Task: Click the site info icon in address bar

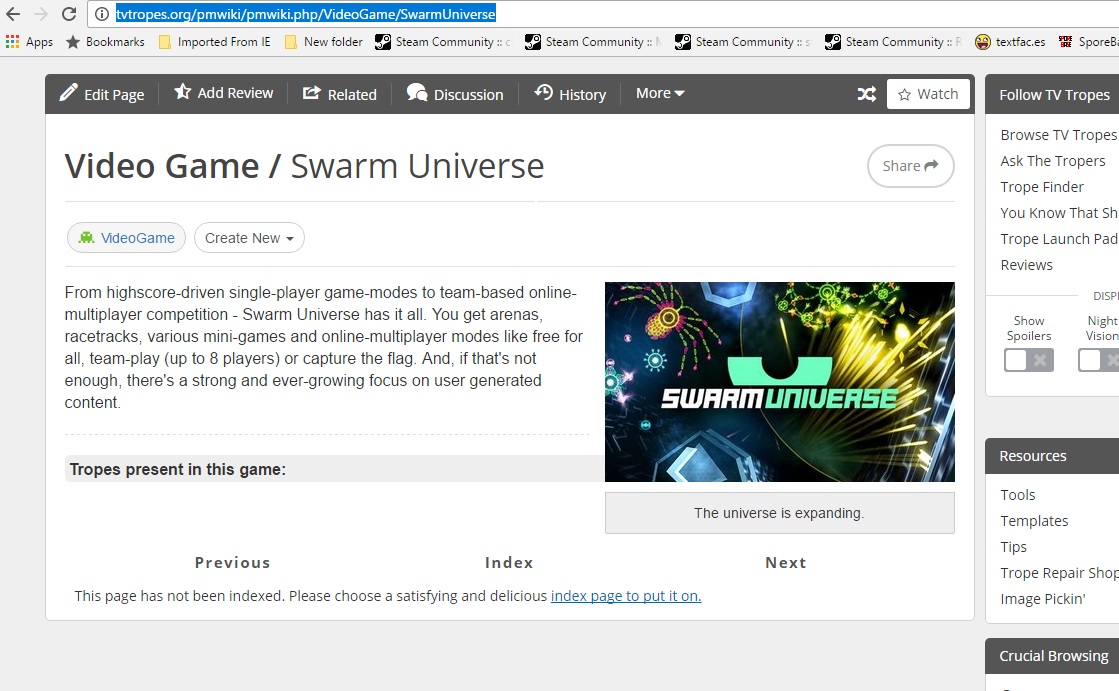Action: [102, 14]
